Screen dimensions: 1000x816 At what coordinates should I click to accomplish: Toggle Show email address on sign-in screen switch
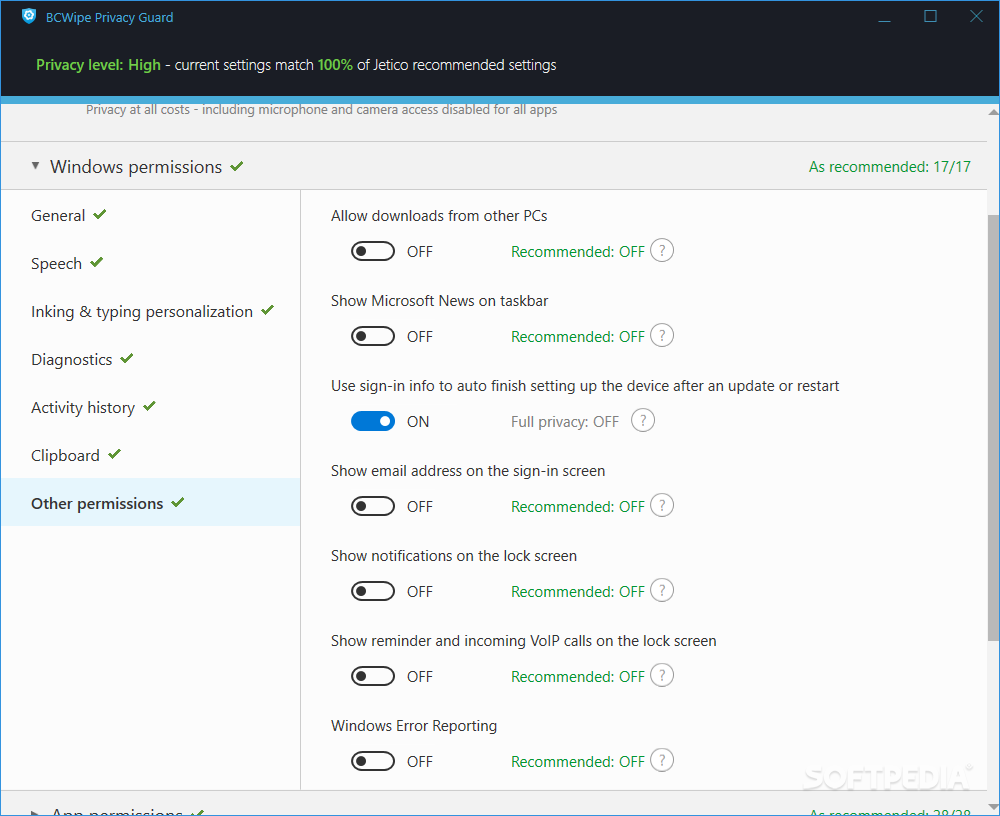[x=373, y=506]
